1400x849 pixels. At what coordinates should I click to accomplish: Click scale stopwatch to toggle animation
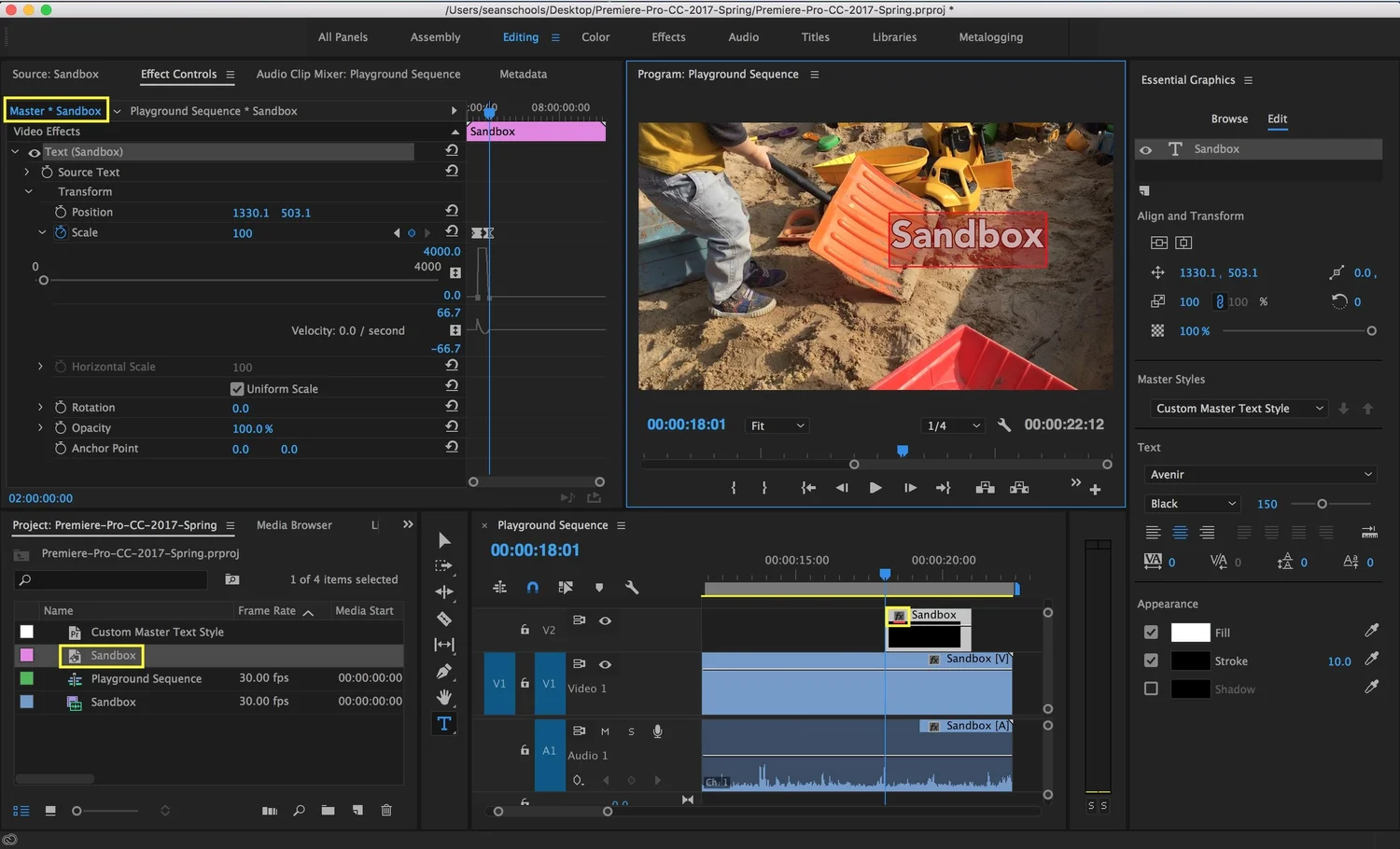pyautogui.click(x=61, y=232)
